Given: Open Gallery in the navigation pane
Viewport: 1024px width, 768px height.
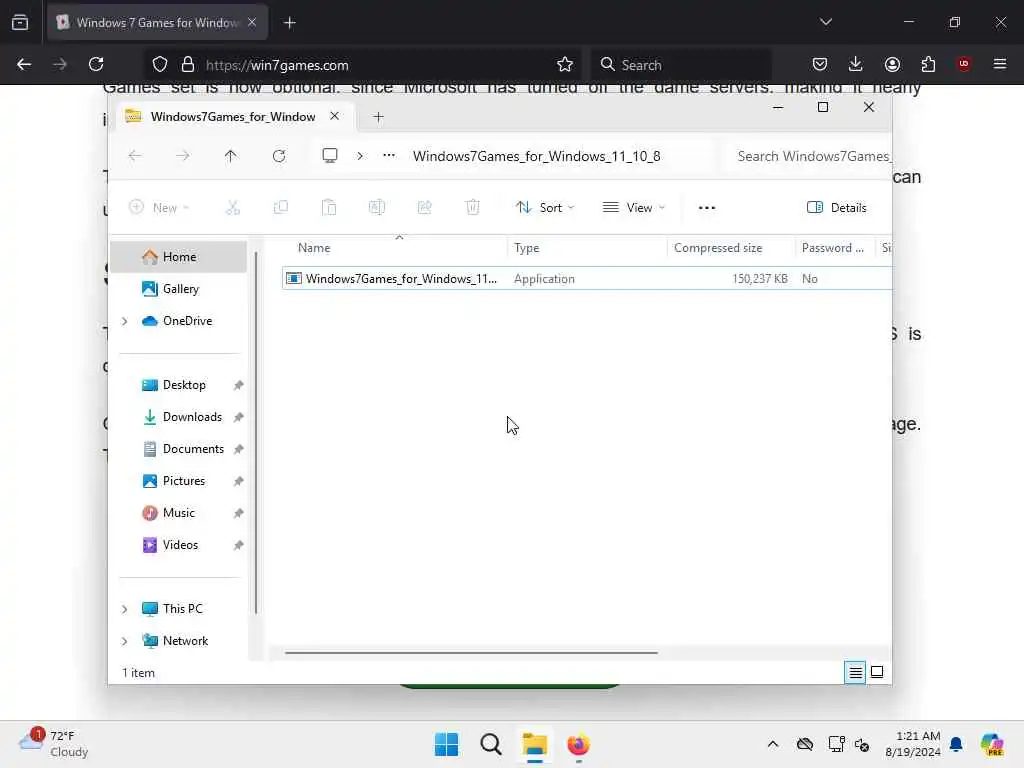Looking at the screenshot, I should tap(179, 289).
